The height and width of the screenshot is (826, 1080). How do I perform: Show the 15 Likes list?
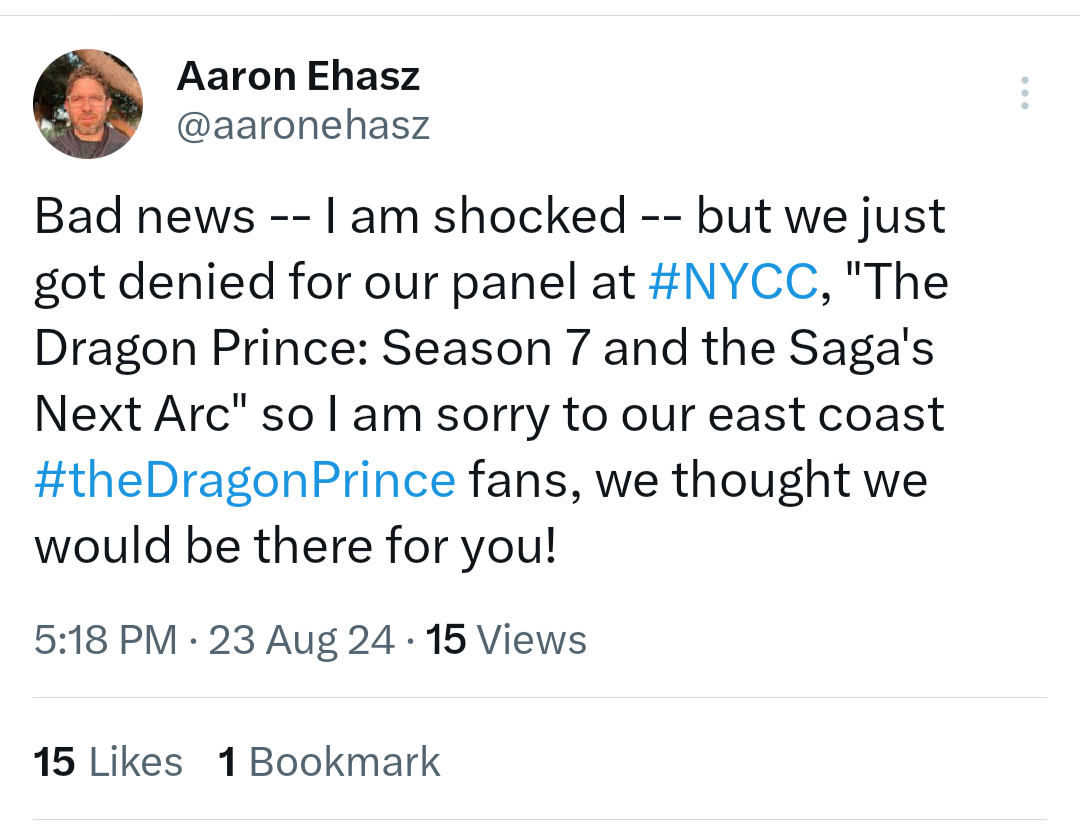pos(108,762)
